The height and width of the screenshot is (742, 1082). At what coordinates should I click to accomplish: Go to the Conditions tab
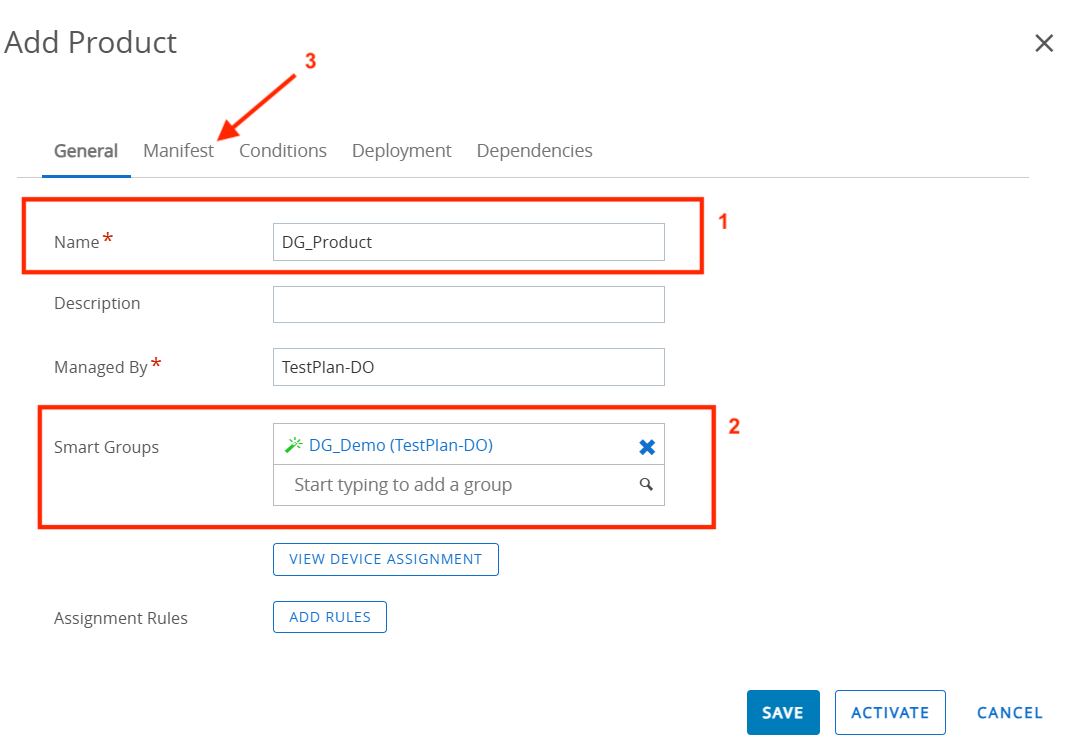tap(283, 151)
